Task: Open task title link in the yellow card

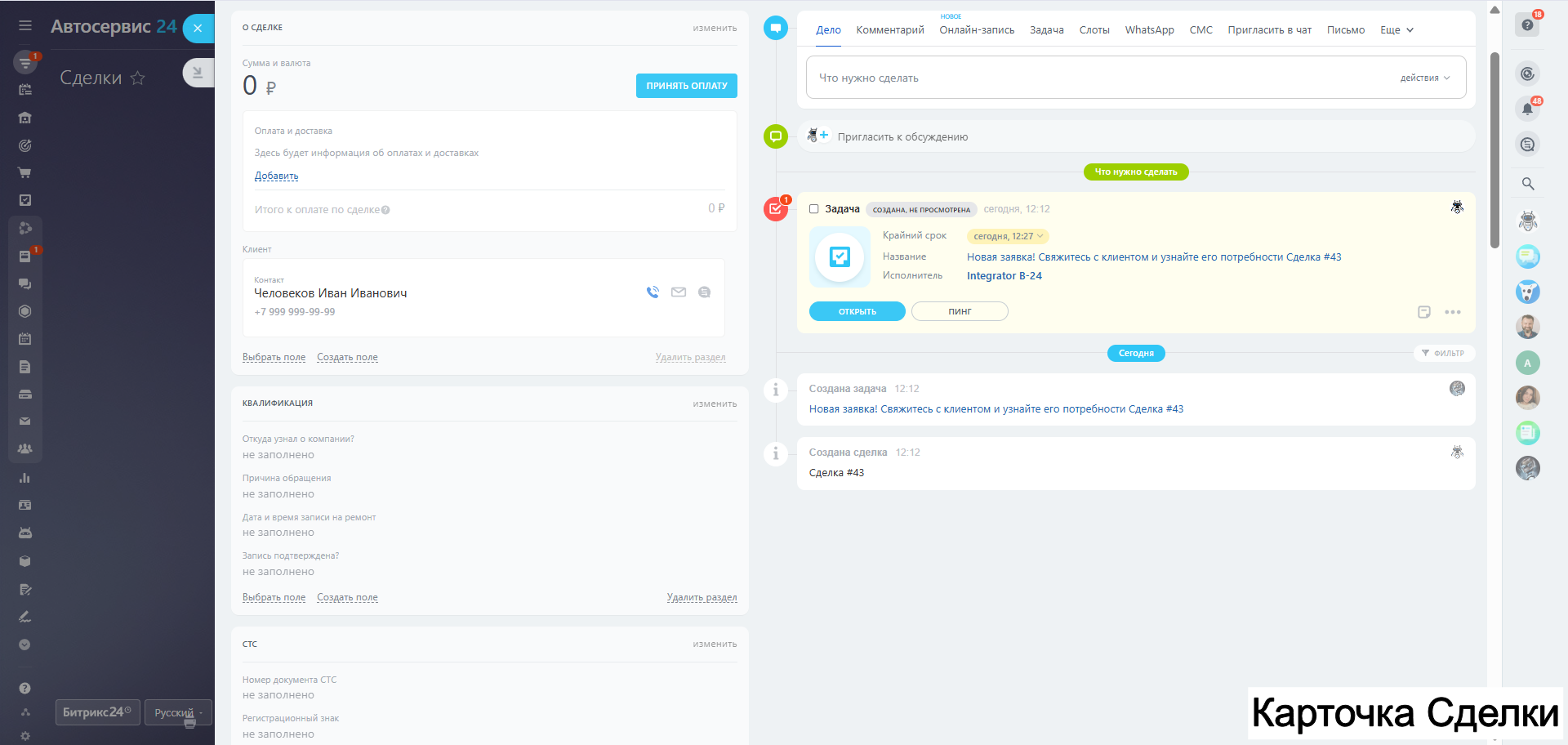Action: (x=1154, y=257)
